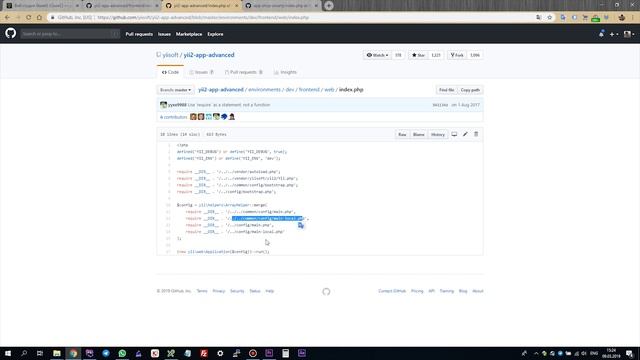
Task: Open File Explorer from the taskbar
Action: (x=57, y=353)
